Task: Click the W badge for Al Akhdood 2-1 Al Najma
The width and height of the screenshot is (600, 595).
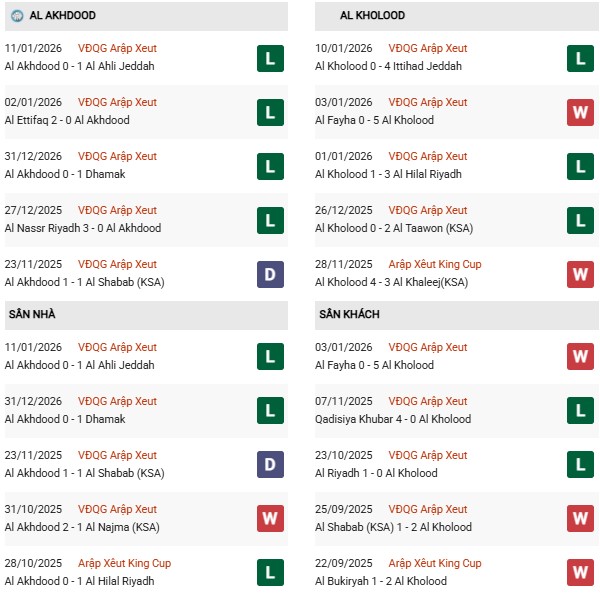Action: tap(270, 519)
